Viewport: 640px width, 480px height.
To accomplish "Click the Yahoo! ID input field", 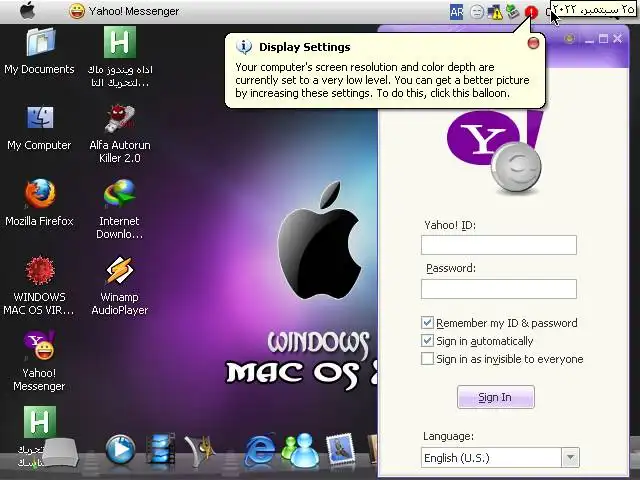I will (499, 245).
